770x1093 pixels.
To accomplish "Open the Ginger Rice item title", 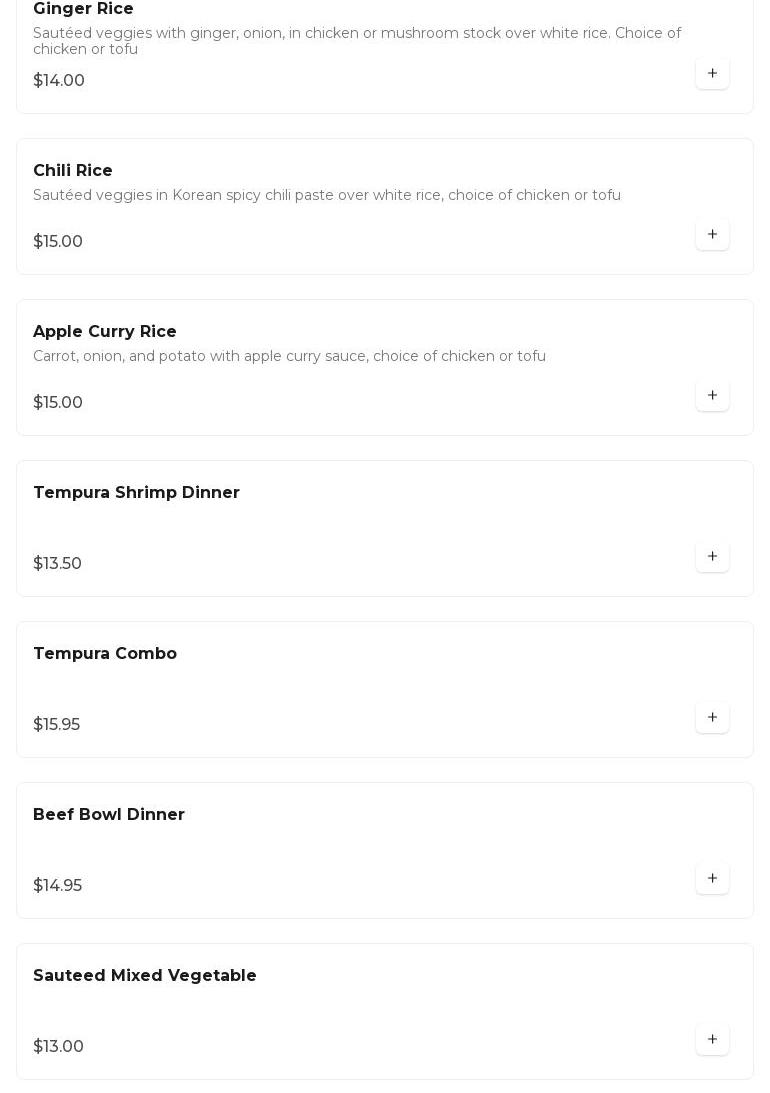I will 83,9.
